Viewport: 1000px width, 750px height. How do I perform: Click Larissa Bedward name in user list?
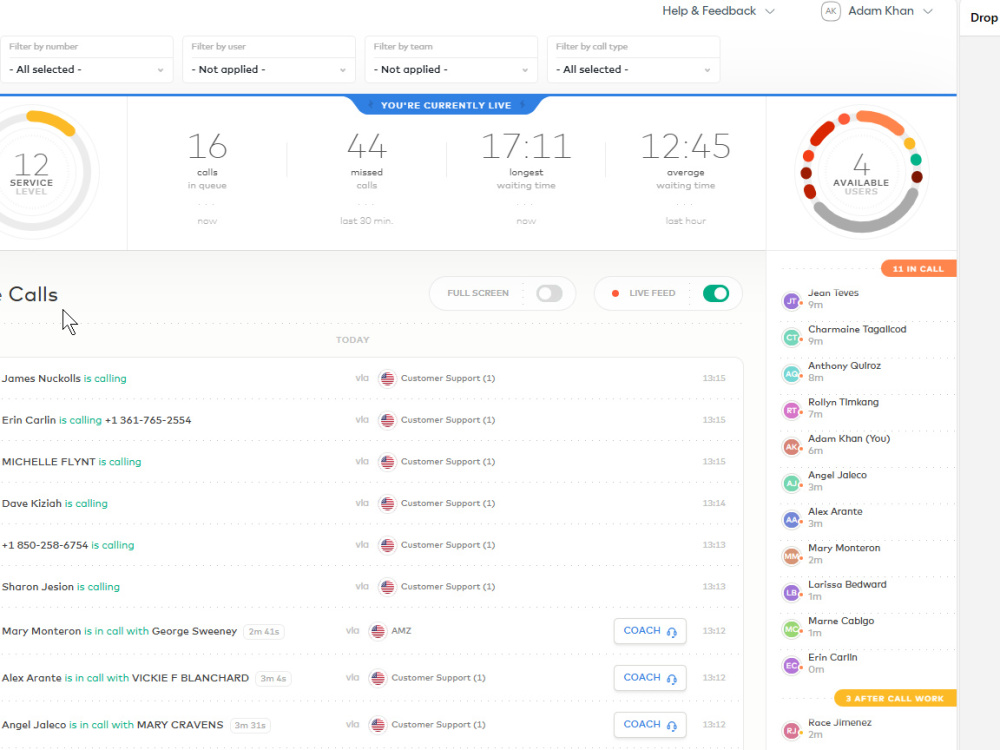[847, 585]
